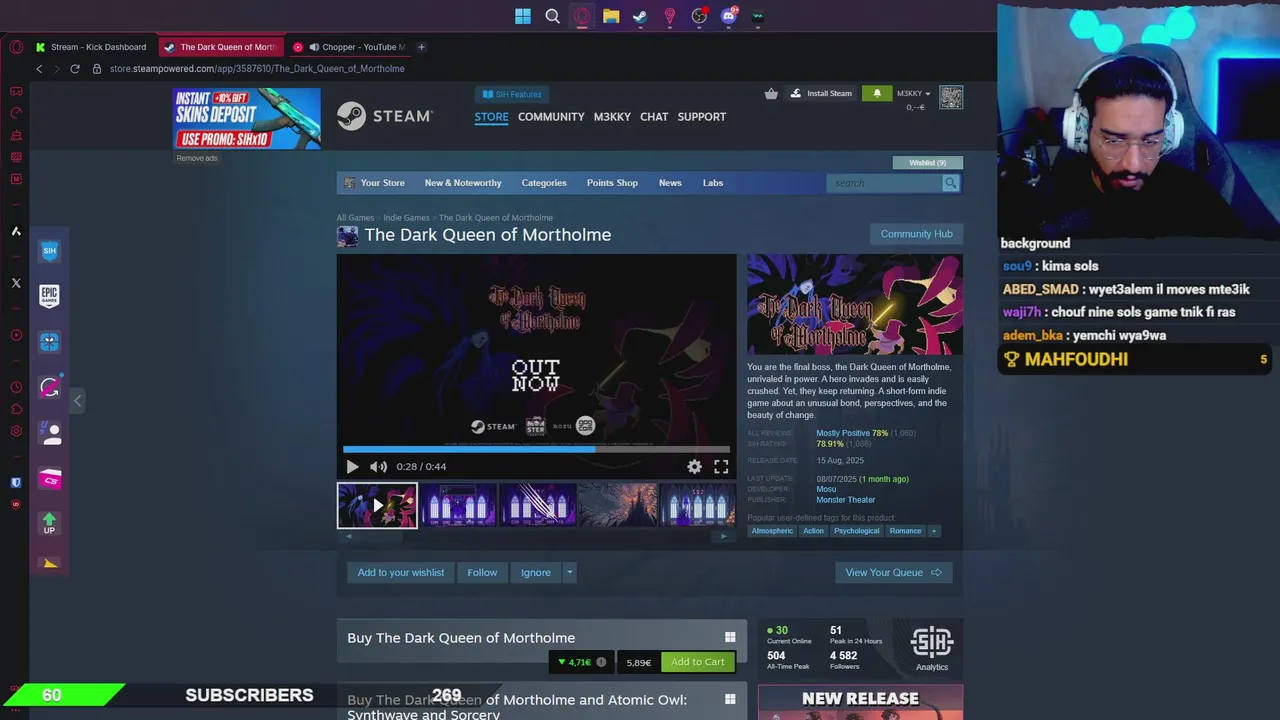Open the Labs store link

[x=713, y=183]
